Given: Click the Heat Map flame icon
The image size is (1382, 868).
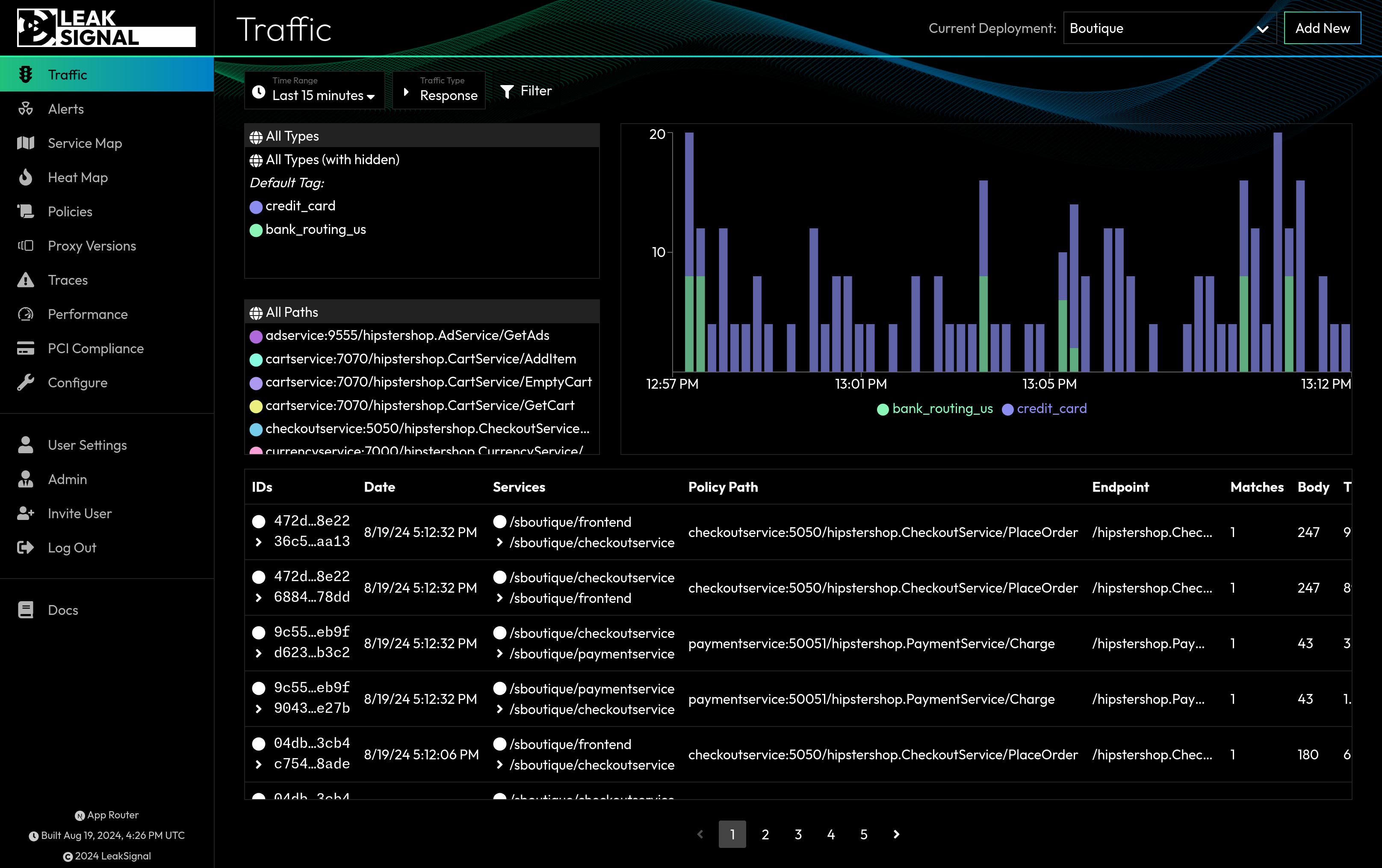Looking at the screenshot, I should pyautogui.click(x=25, y=177).
